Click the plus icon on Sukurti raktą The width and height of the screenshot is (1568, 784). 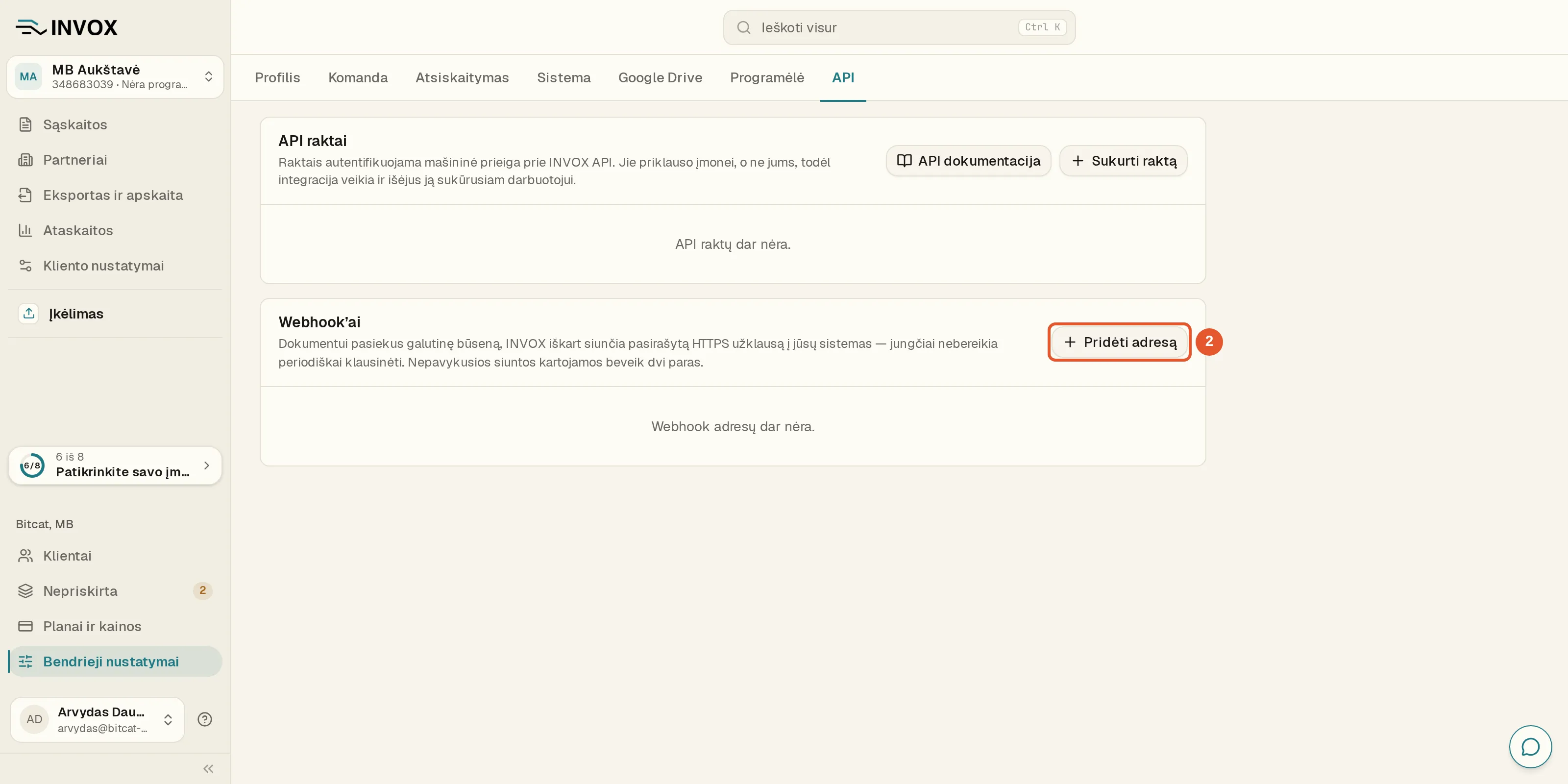coord(1078,161)
